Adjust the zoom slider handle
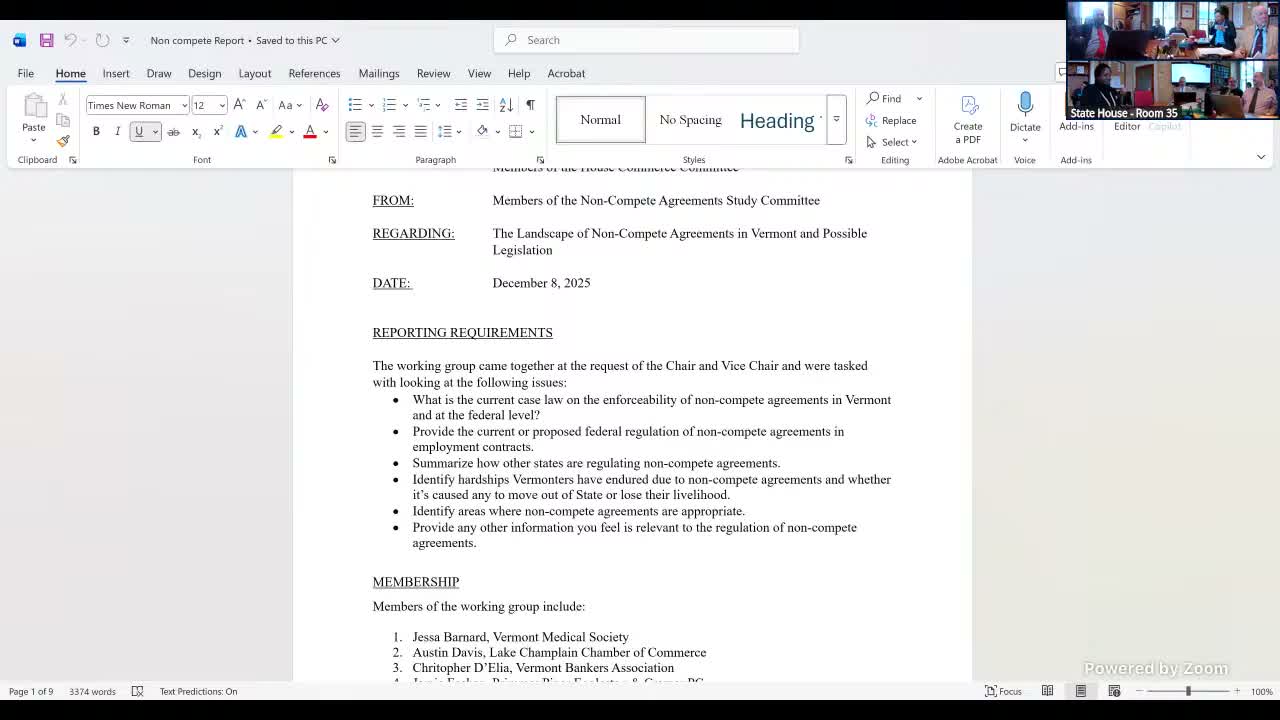This screenshot has height=720, width=1280. 1188,691
